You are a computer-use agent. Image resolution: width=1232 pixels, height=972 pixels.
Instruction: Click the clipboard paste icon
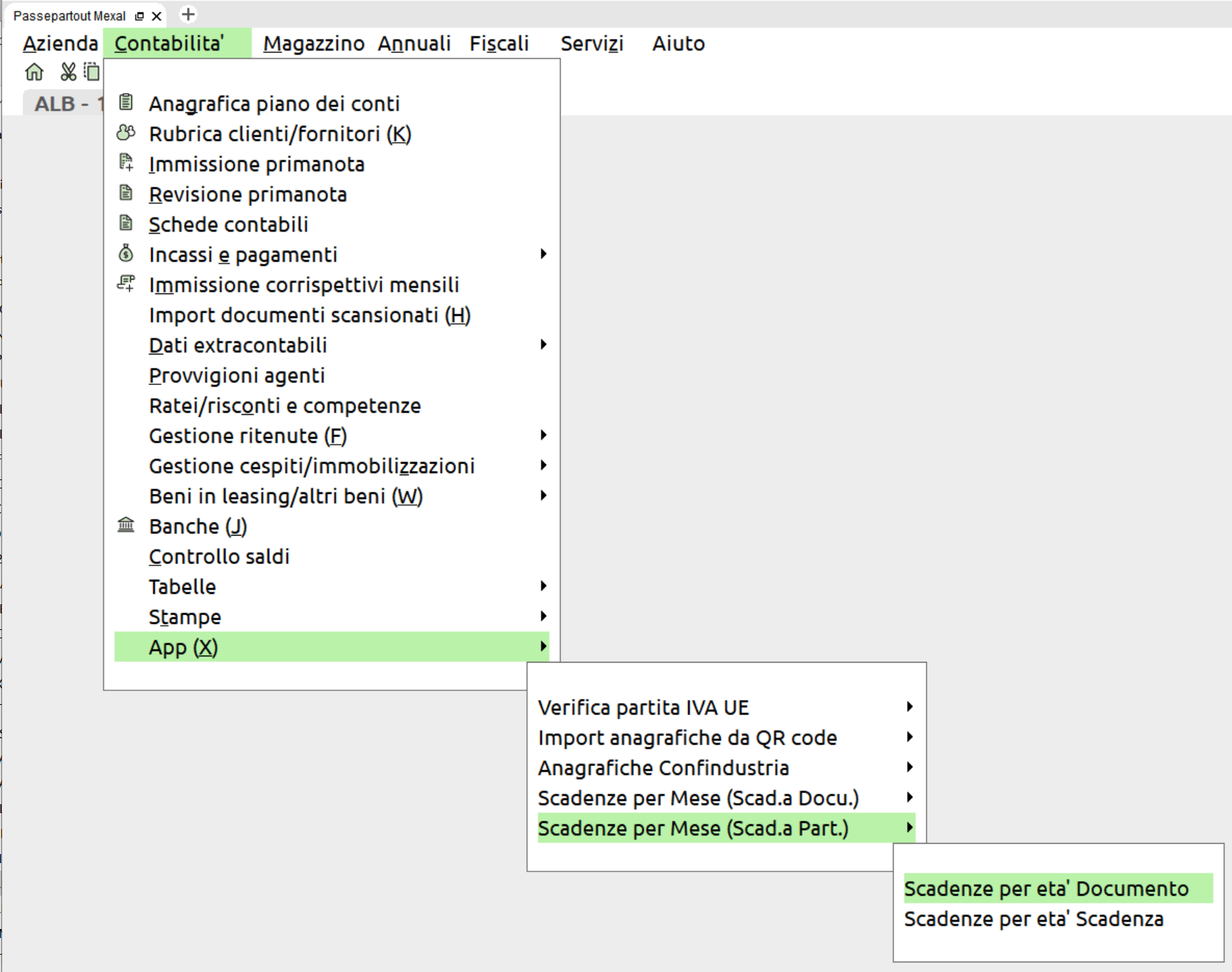tap(92, 71)
